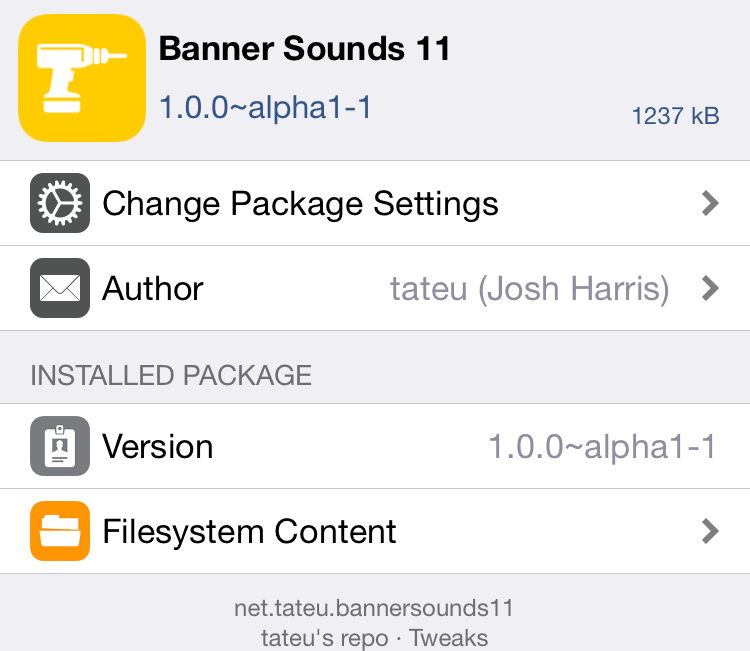Open the Filesystem Content row chevron
The image size is (750, 651).
coord(710,531)
